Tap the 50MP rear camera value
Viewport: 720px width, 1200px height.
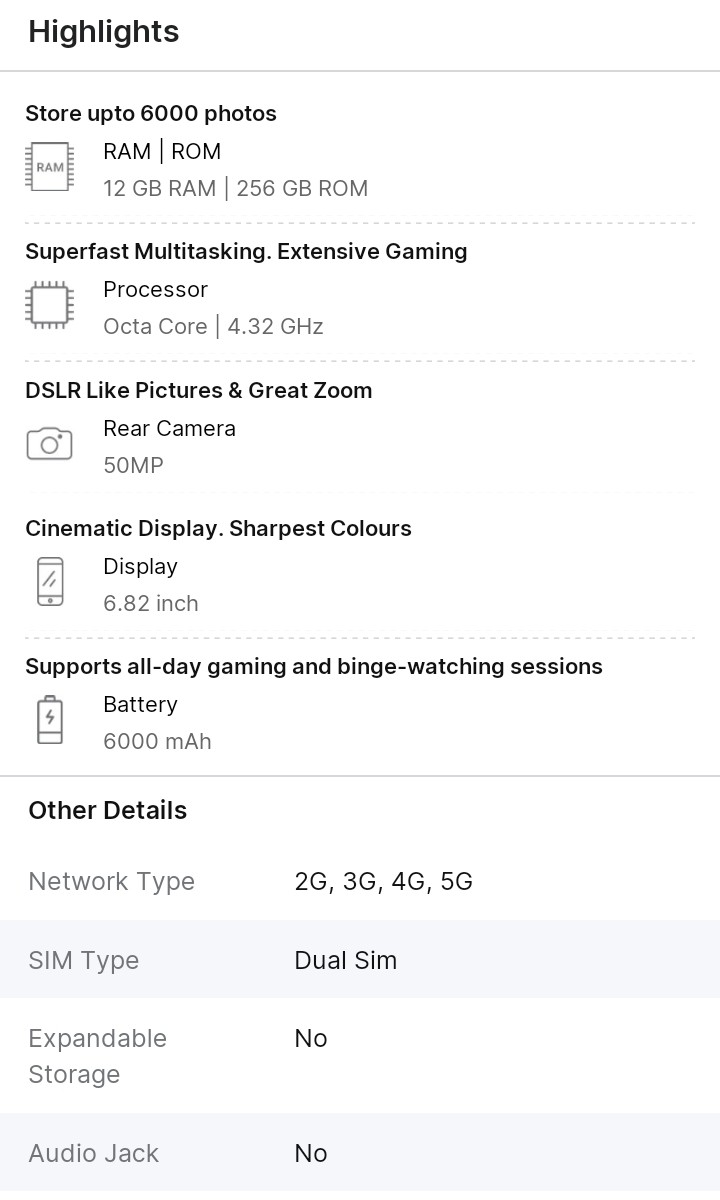click(133, 465)
